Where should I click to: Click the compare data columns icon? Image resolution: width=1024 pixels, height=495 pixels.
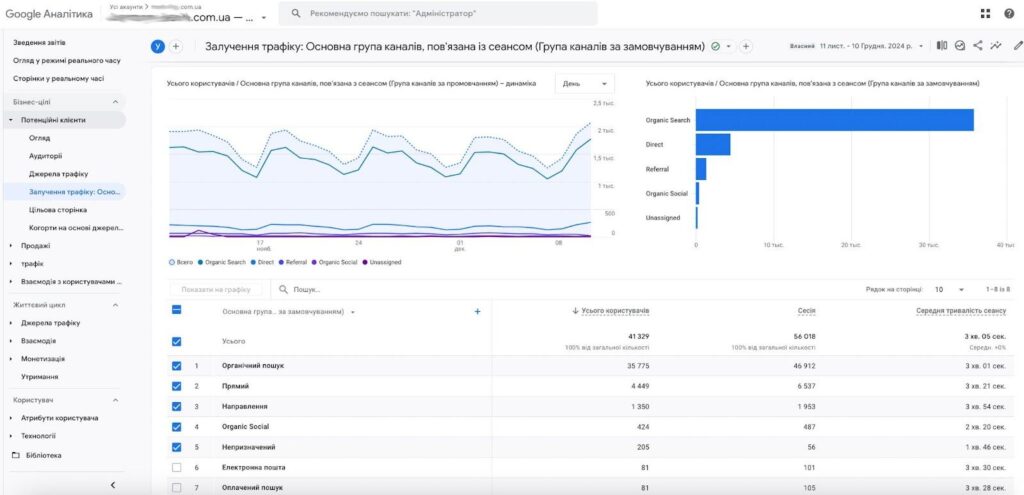942,46
